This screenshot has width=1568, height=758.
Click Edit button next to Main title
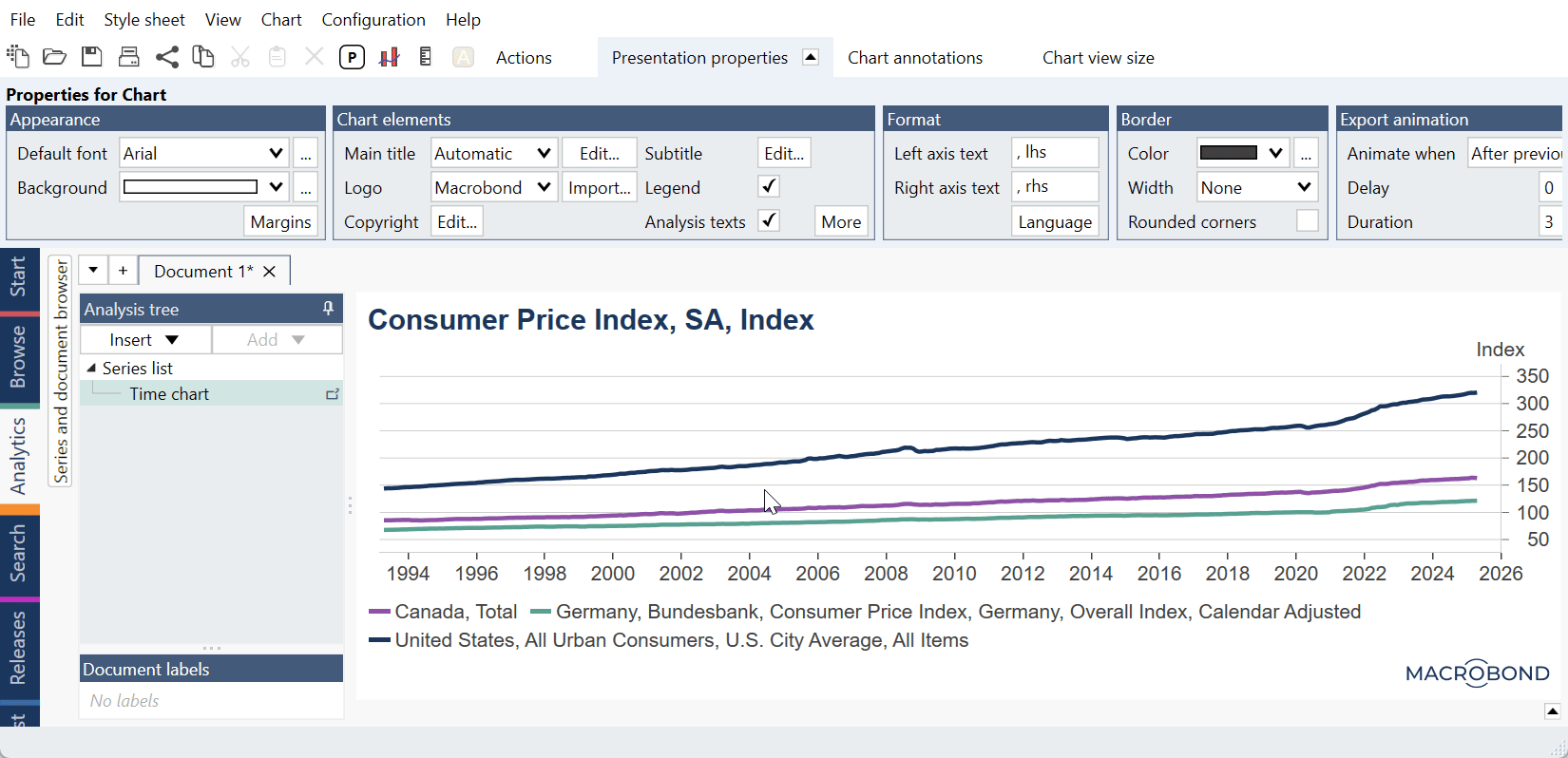coord(599,153)
